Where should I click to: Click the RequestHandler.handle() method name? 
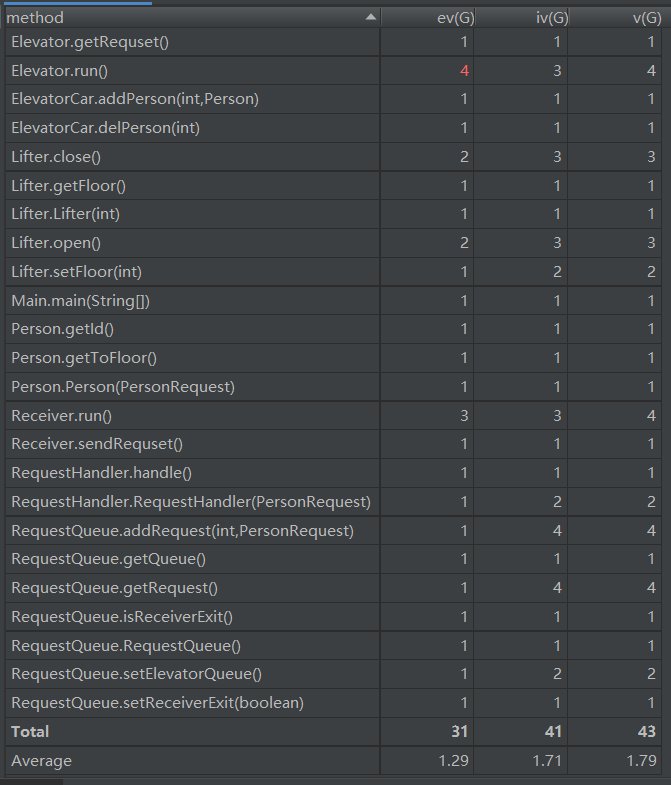(101, 472)
